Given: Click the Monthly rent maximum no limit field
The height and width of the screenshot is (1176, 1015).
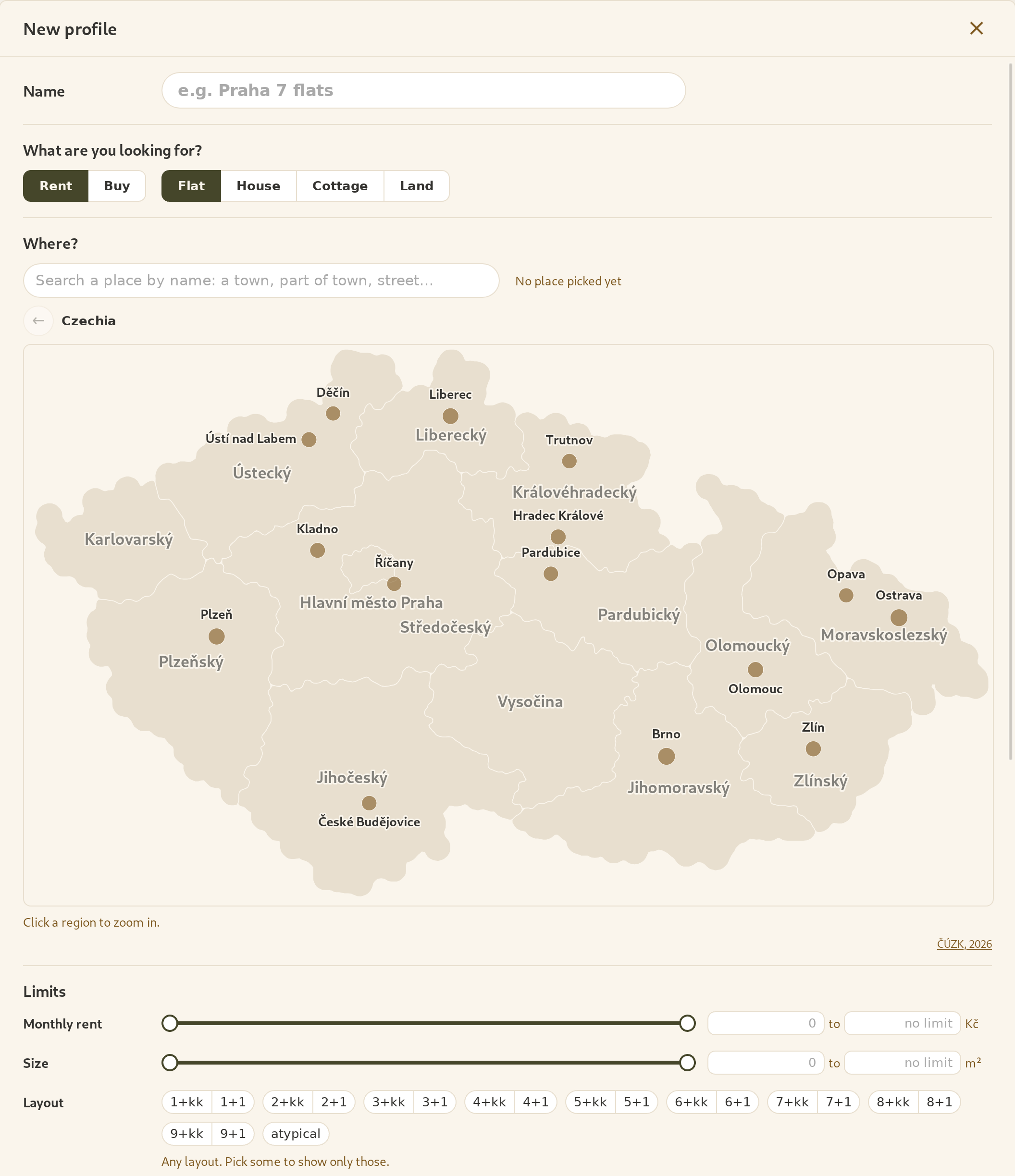Looking at the screenshot, I should 902,1023.
